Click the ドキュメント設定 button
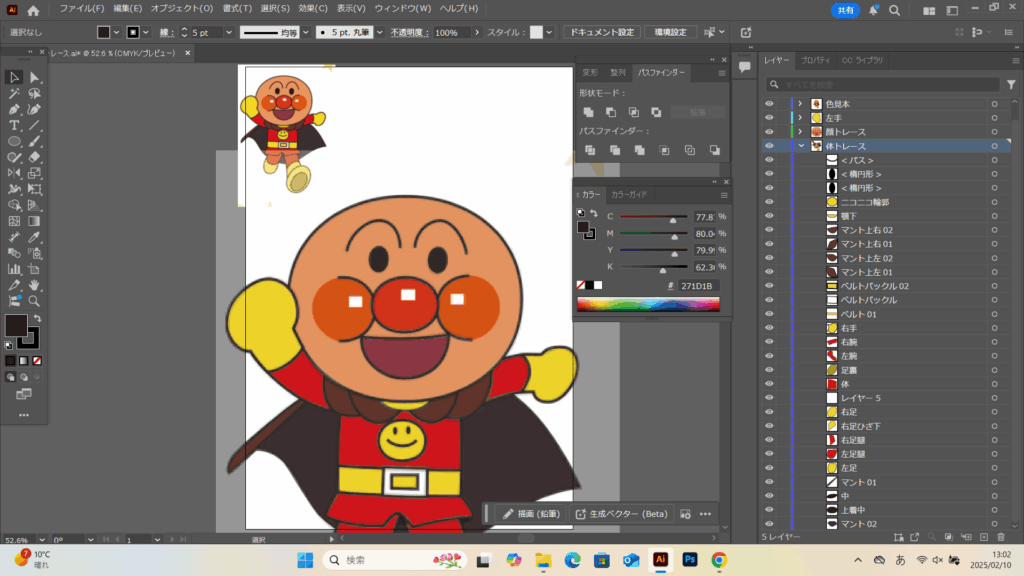 pyautogui.click(x=602, y=32)
